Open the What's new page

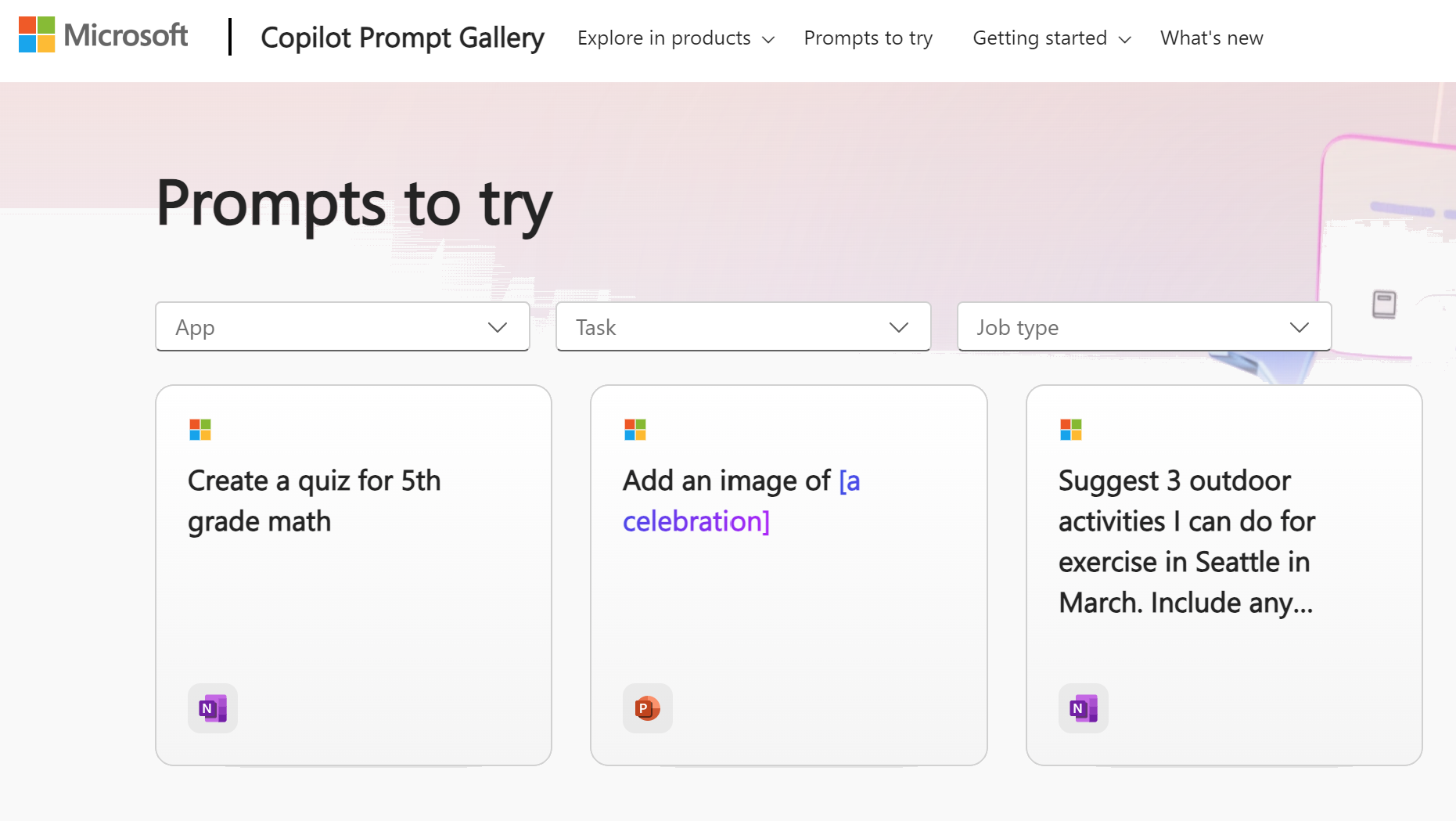[1211, 38]
